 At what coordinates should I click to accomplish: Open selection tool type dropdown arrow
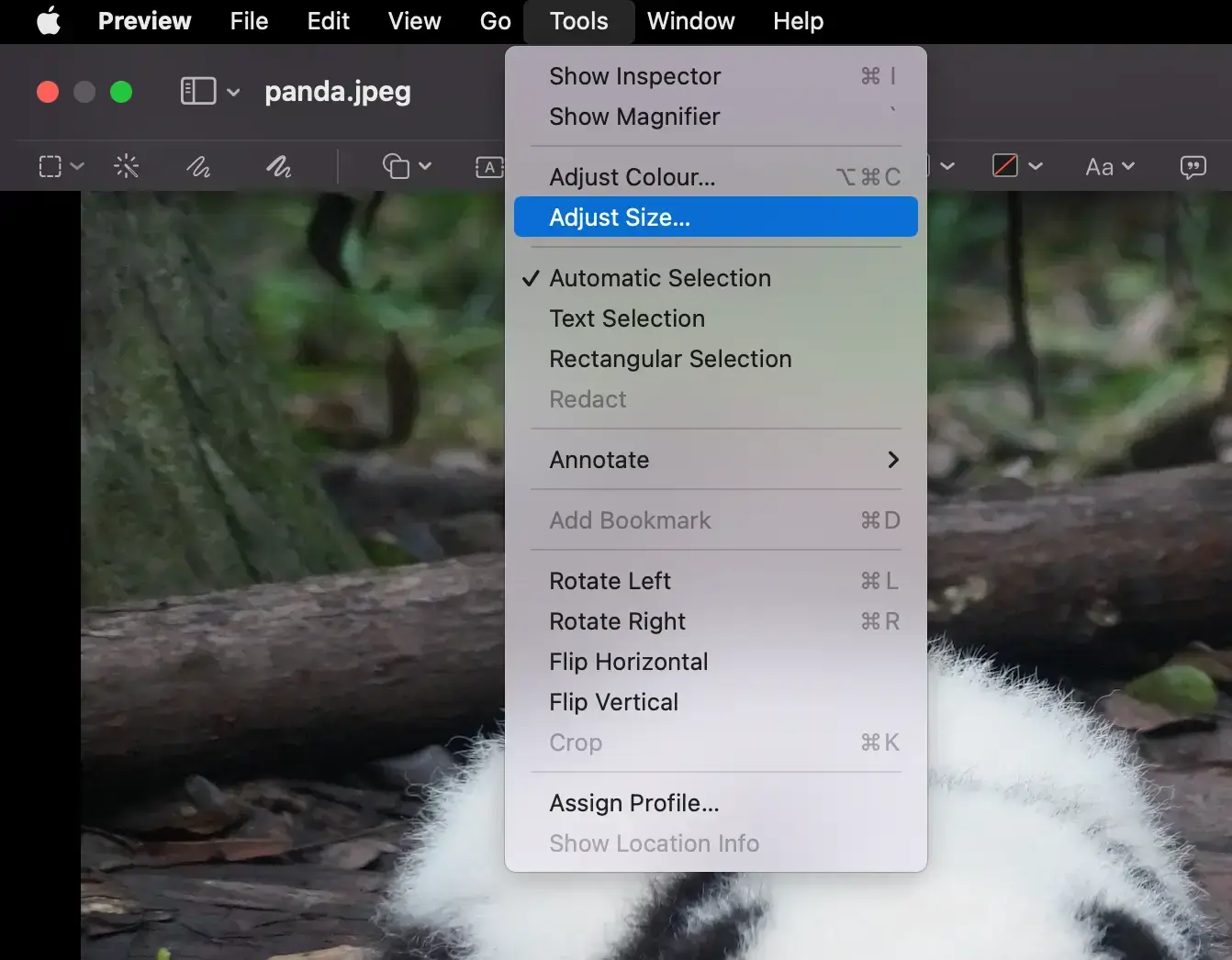[77, 166]
